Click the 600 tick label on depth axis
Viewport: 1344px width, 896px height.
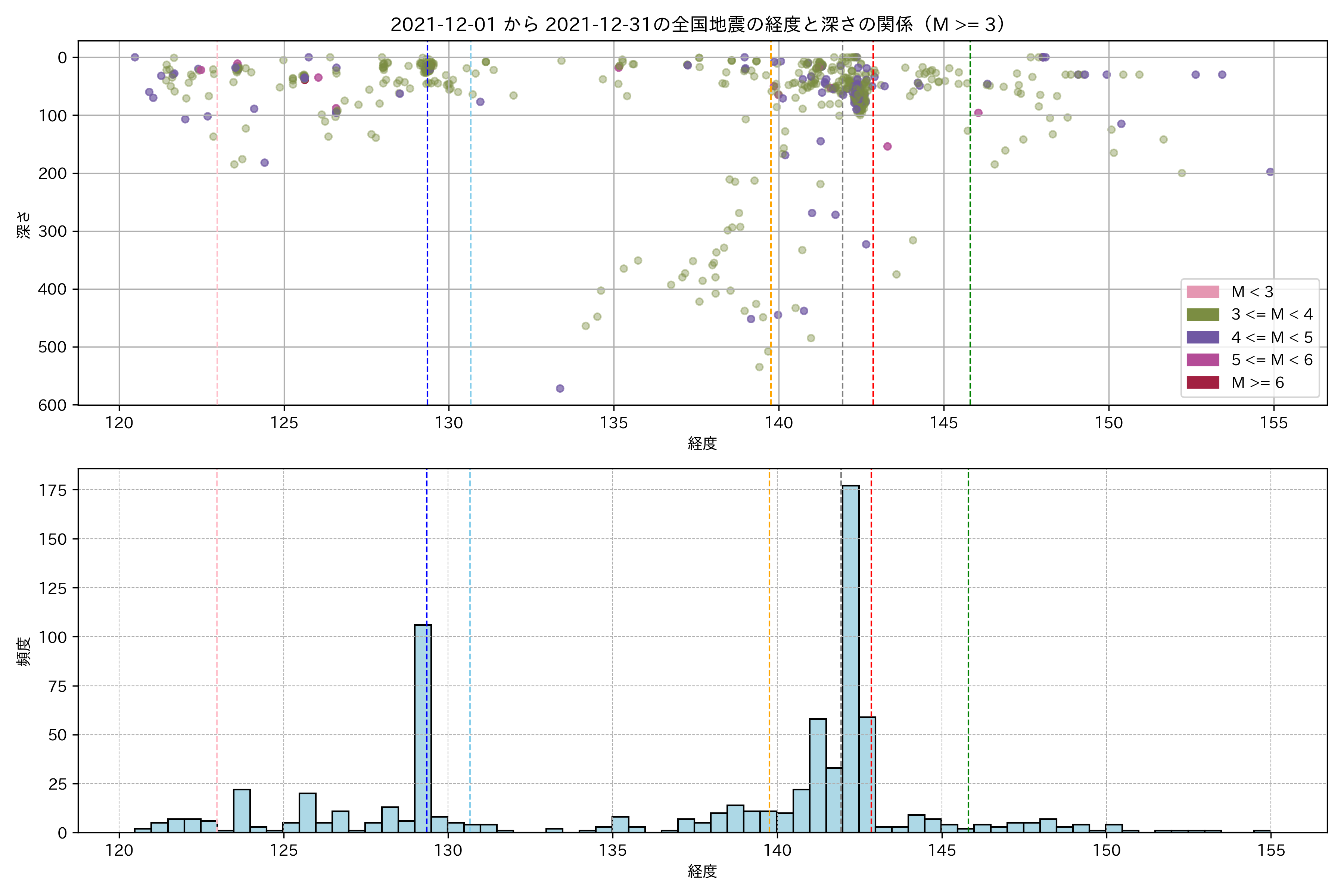coord(53,405)
